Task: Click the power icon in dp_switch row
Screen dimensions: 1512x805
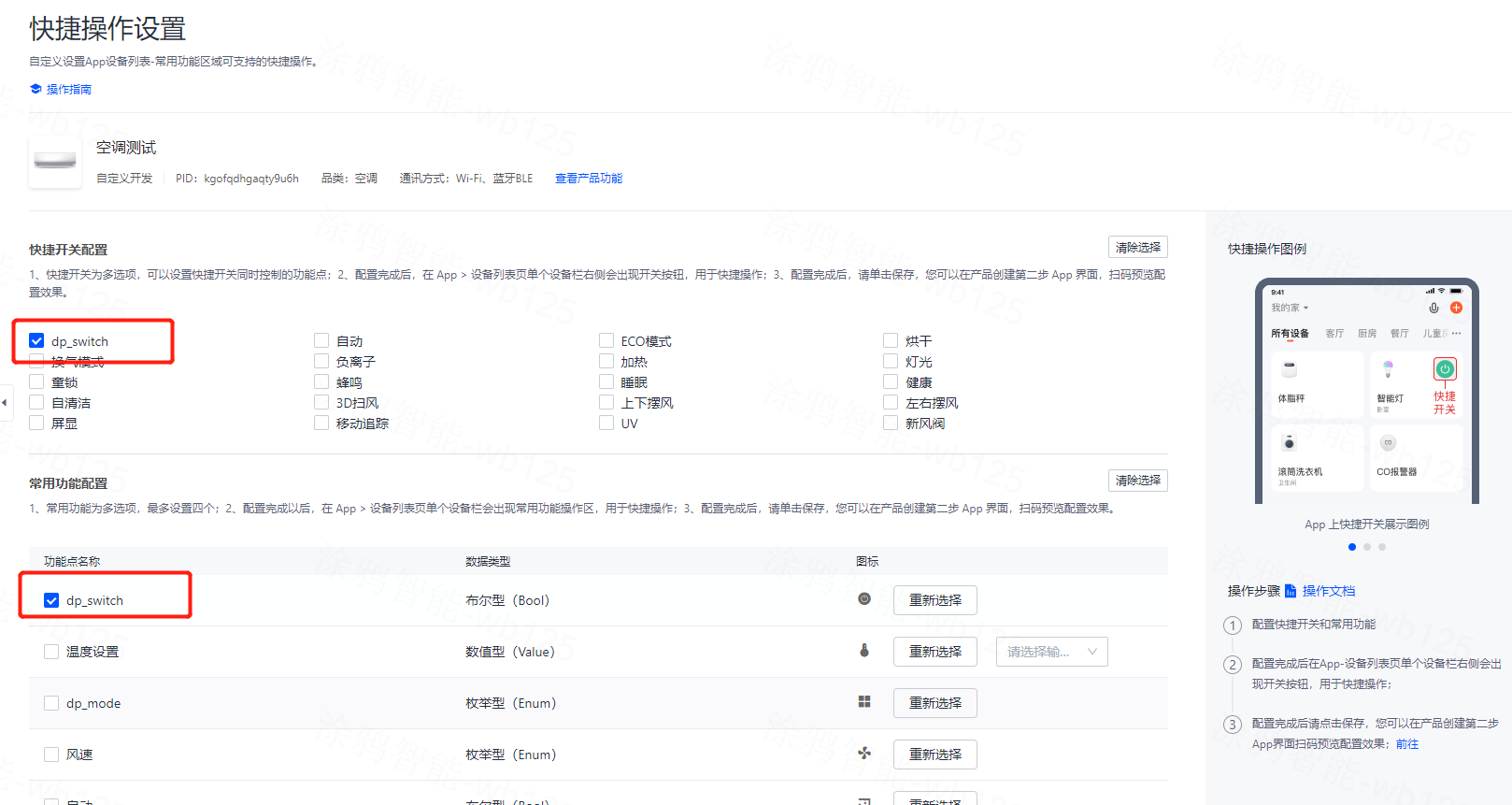Action: (x=864, y=599)
